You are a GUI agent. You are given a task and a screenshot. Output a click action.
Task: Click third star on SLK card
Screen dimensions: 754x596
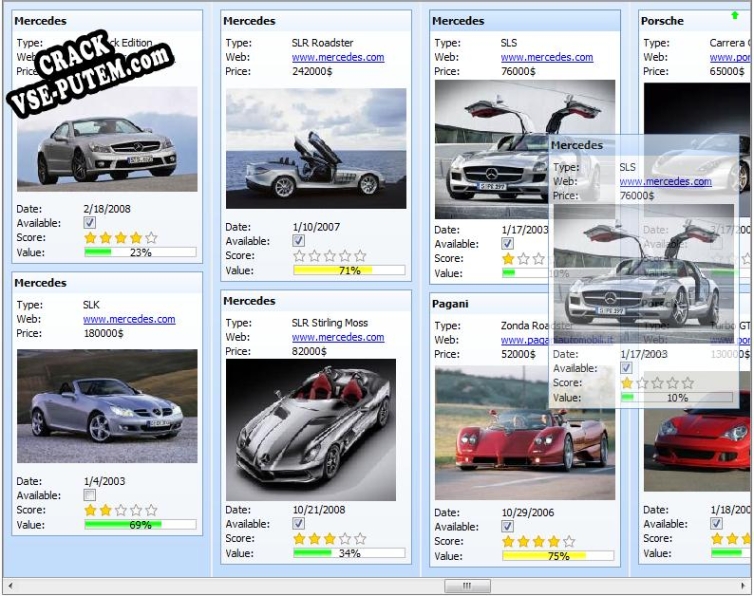point(121,510)
